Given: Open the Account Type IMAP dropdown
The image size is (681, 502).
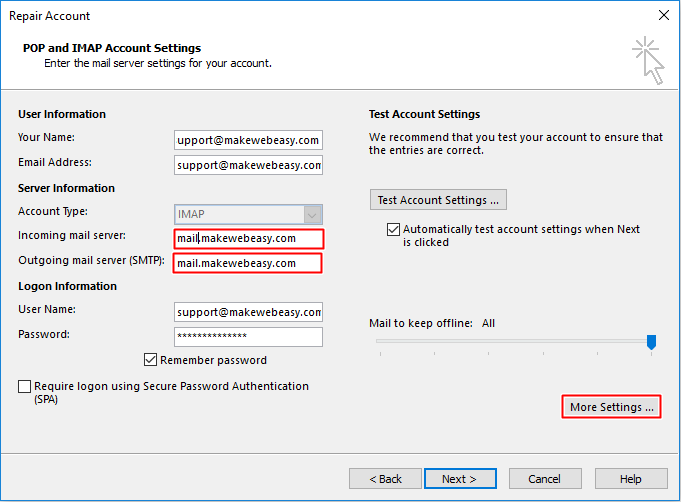Looking at the screenshot, I should (313, 213).
